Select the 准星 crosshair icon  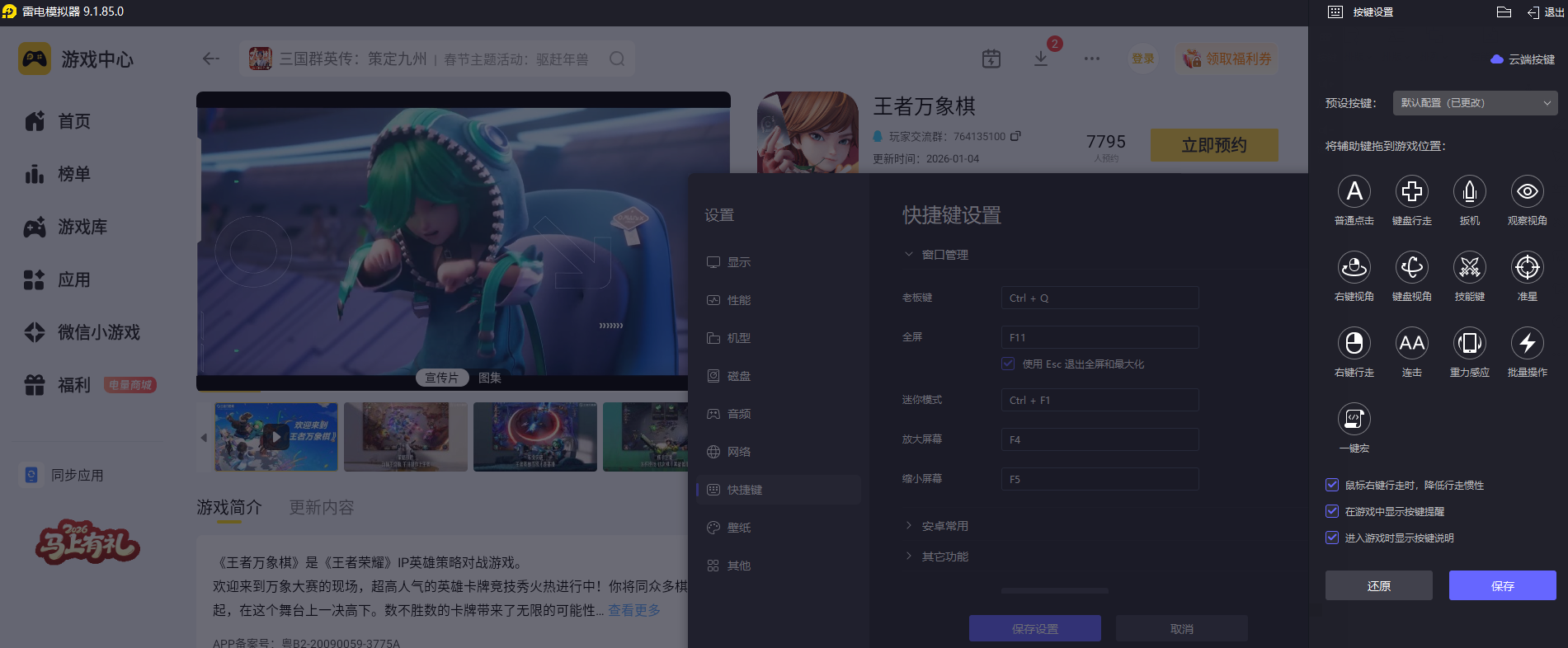[1527, 267]
